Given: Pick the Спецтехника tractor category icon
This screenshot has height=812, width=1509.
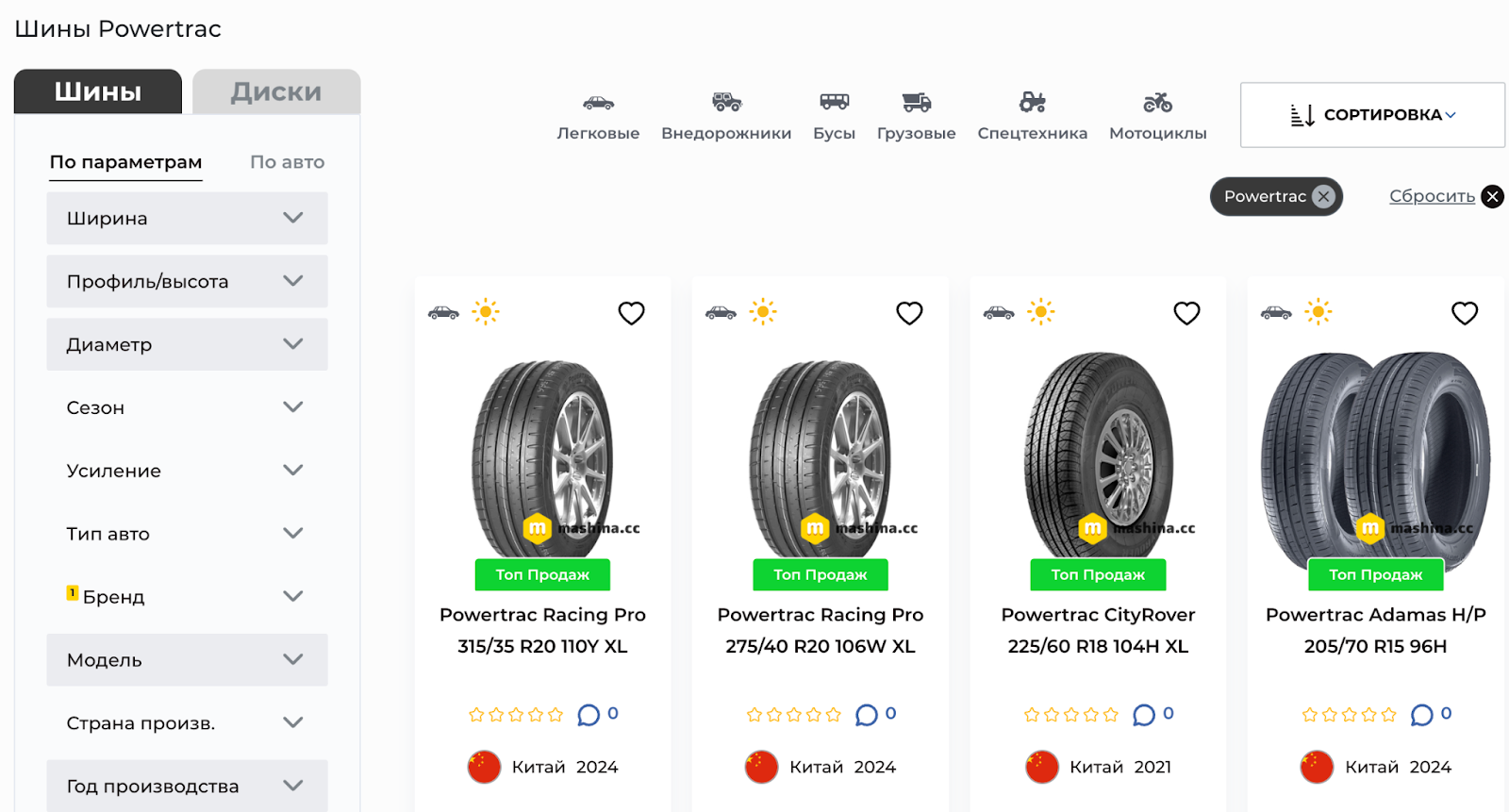Looking at the screenshot, I should [x=1032, y=102].
